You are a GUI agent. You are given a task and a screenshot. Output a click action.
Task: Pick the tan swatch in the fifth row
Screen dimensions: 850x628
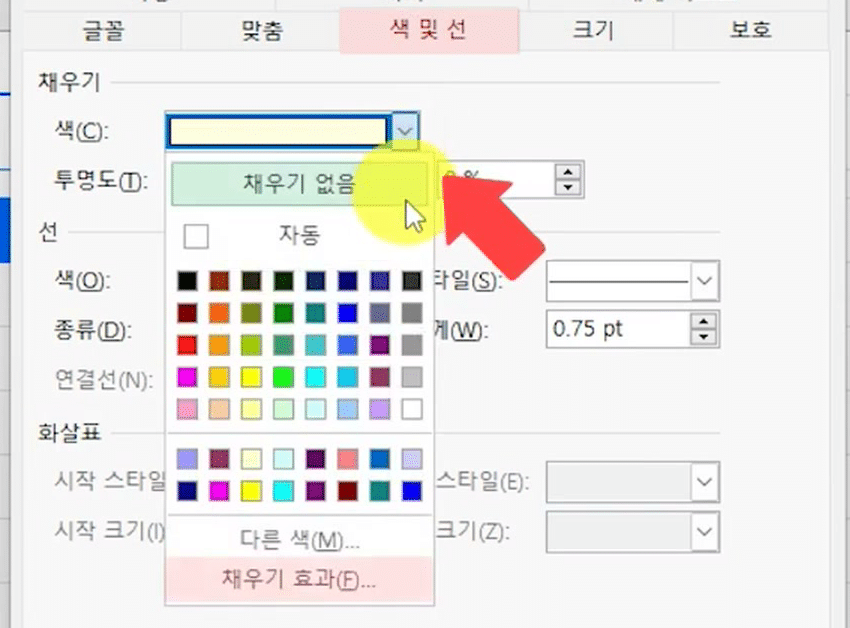point(219,409)
